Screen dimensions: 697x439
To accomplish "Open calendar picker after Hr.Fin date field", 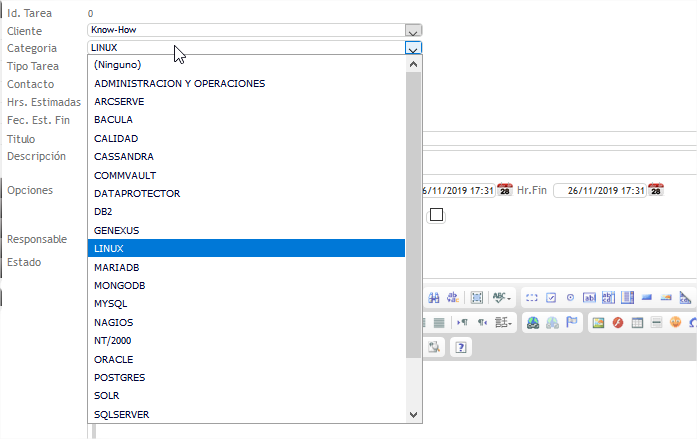I will 656,190.
